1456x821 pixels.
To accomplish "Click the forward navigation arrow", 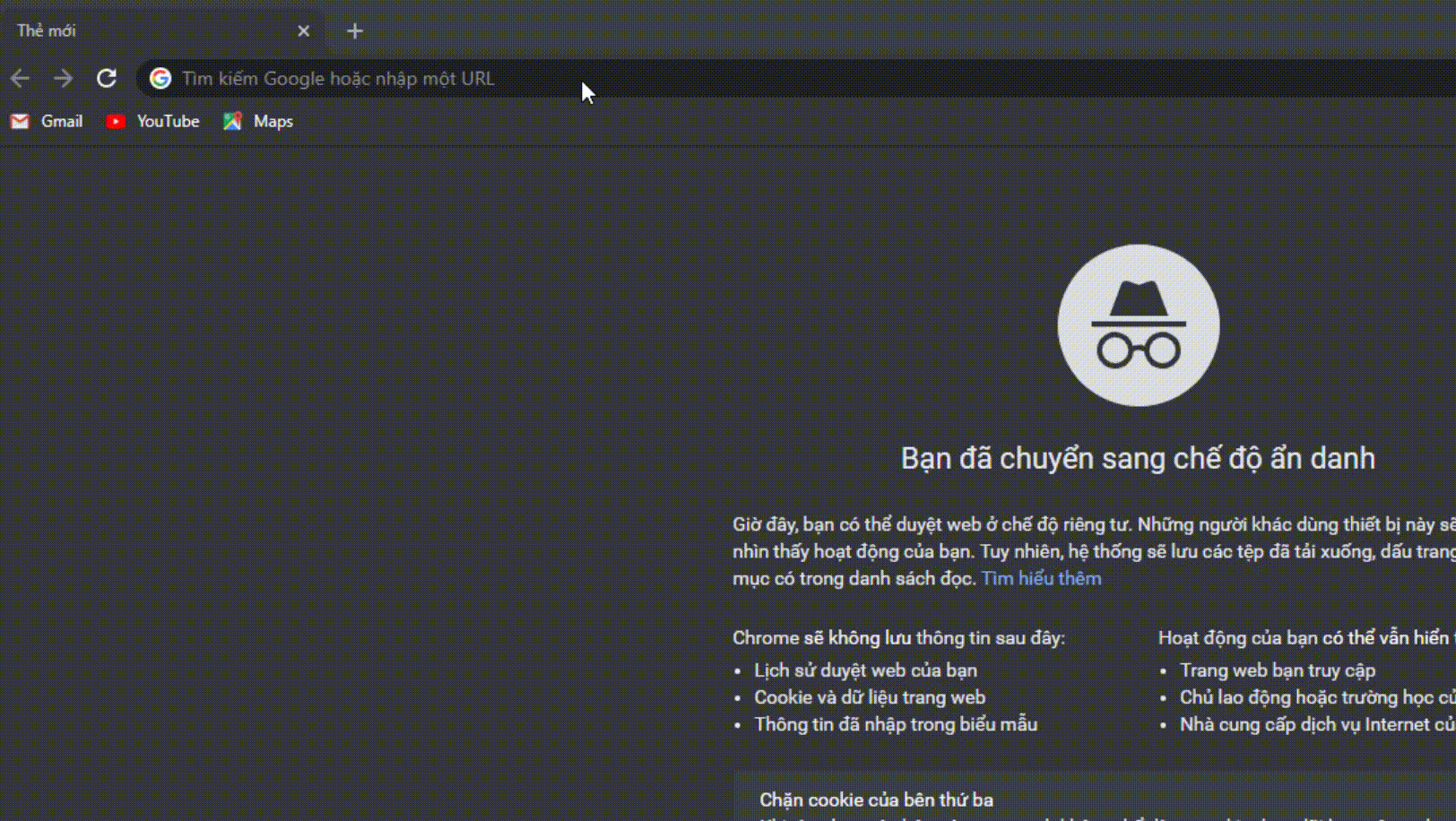I will tap(63, 79).
